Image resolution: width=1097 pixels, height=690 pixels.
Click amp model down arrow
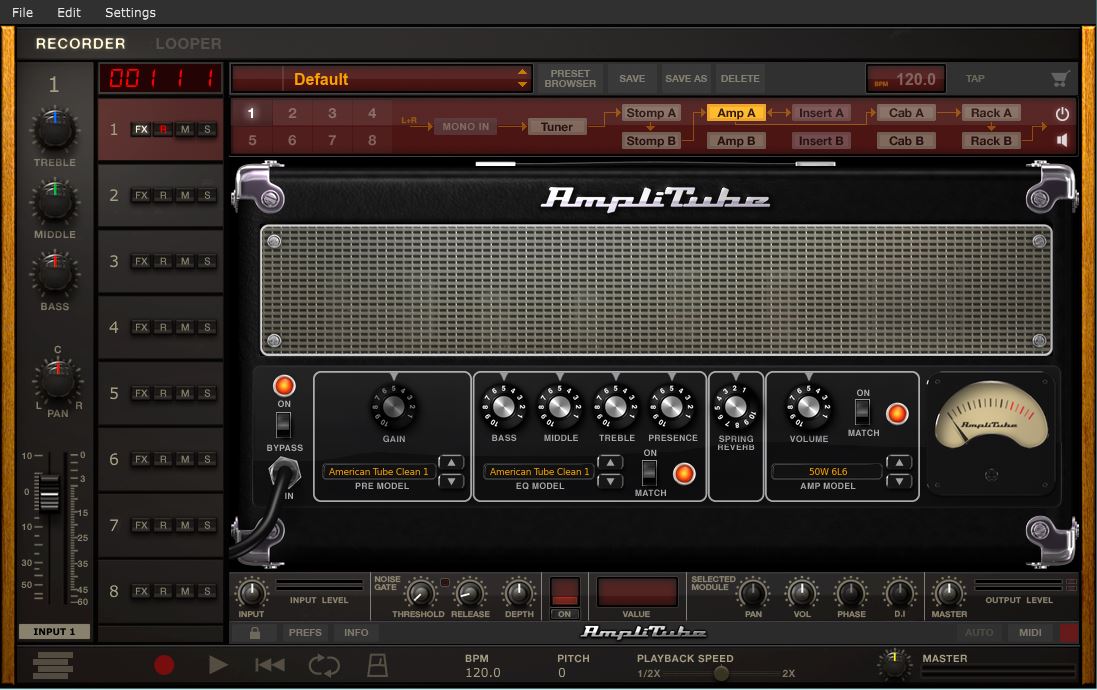[x=899, y=481]
